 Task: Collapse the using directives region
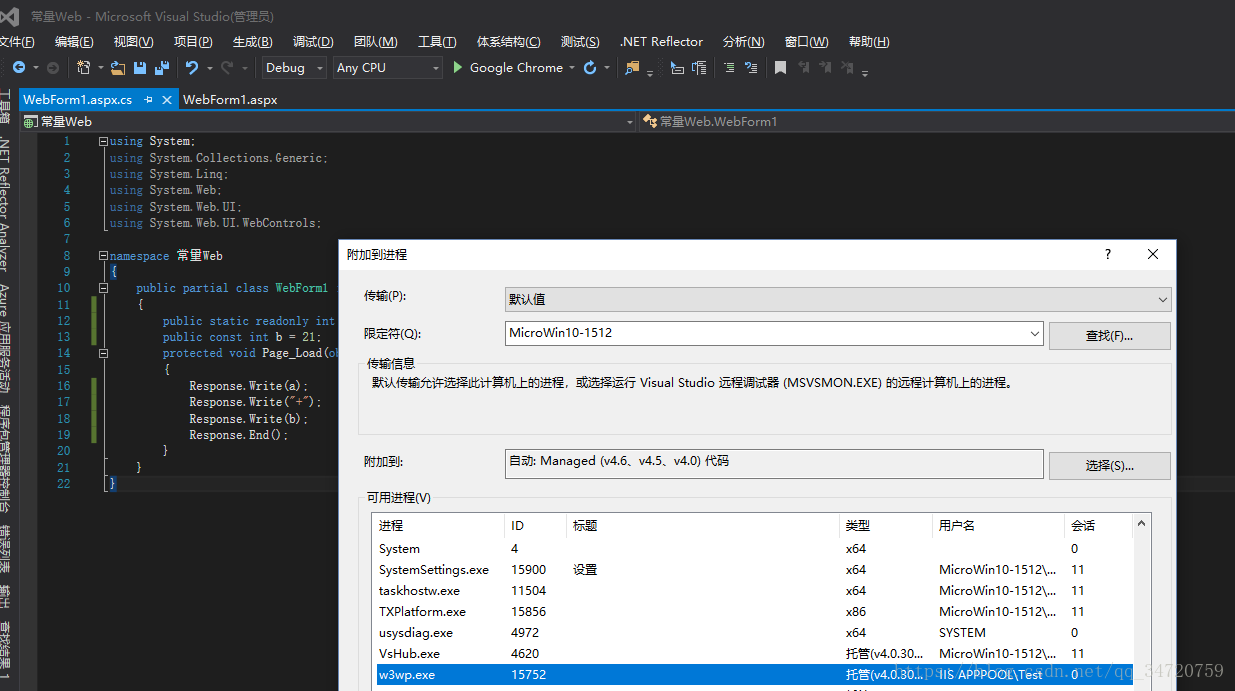103,141
